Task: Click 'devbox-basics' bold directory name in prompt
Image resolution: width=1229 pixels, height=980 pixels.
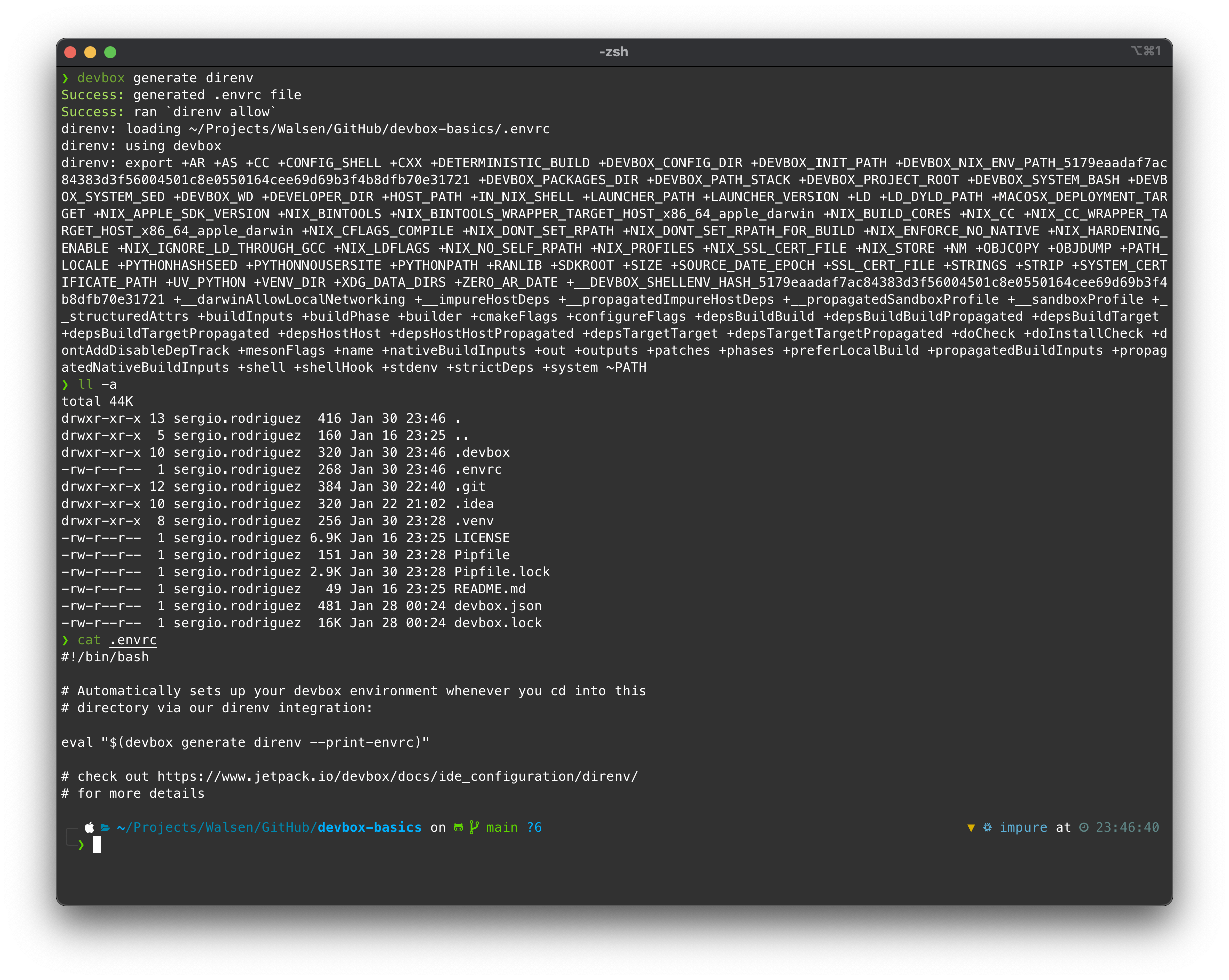Action: click(369, 827)
